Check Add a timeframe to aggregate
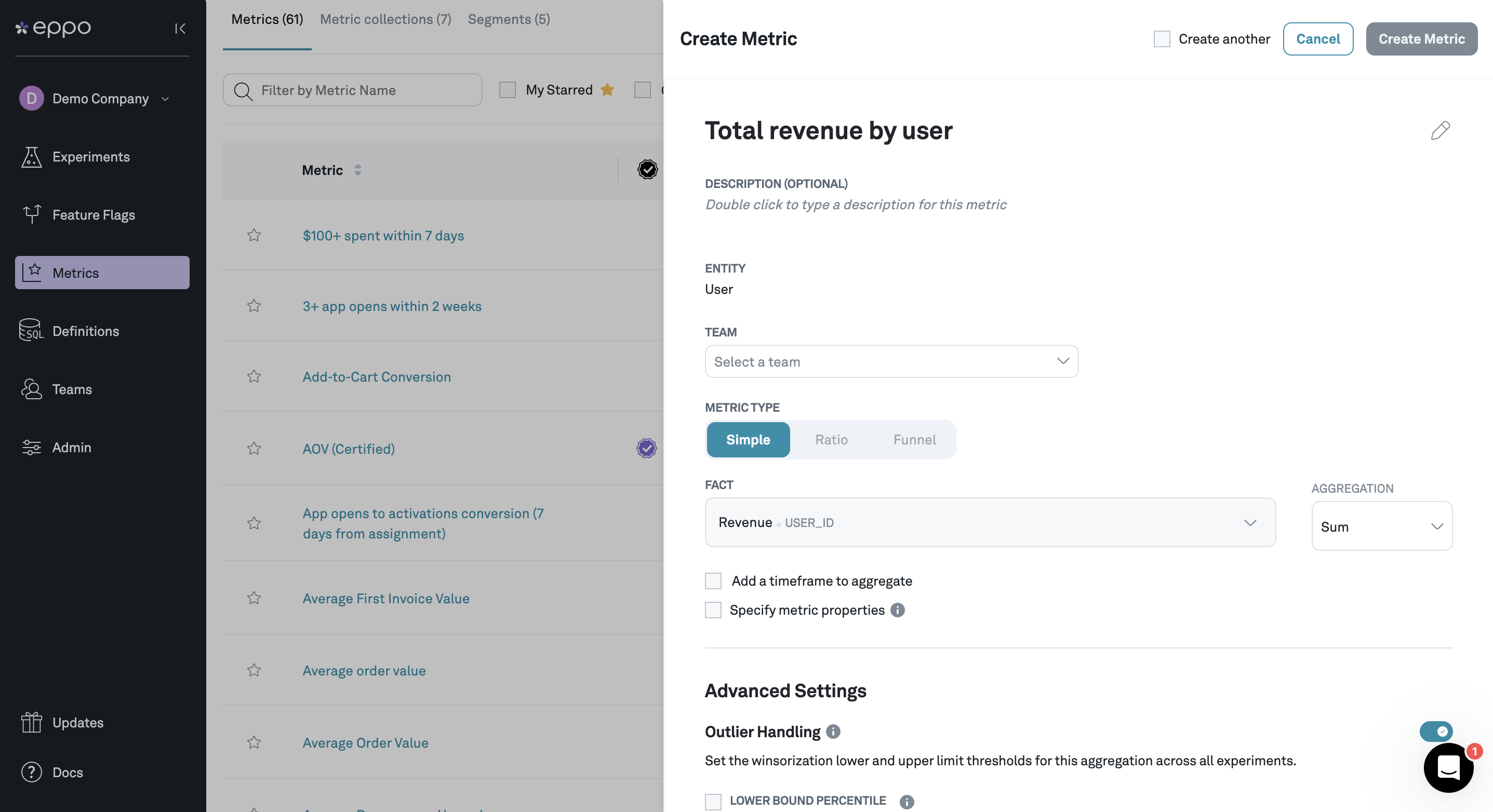Image resolution: width=1493 pixels, height=812 pixels. [x=713, y=581]
